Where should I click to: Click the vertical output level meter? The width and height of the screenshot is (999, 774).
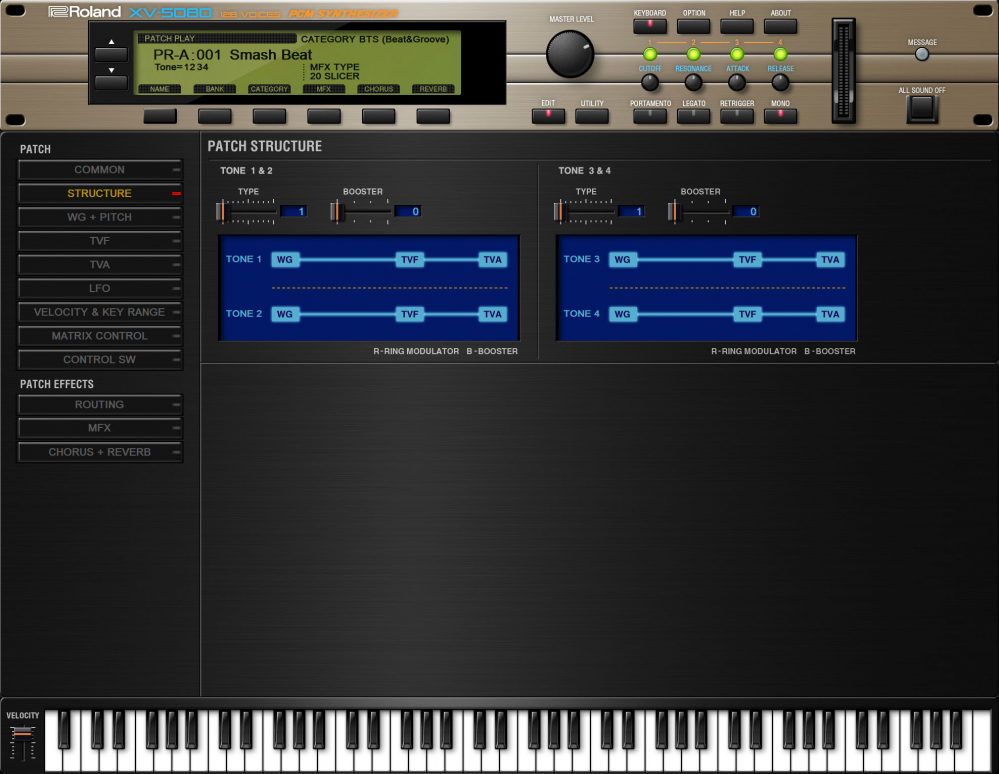[844, 70]
